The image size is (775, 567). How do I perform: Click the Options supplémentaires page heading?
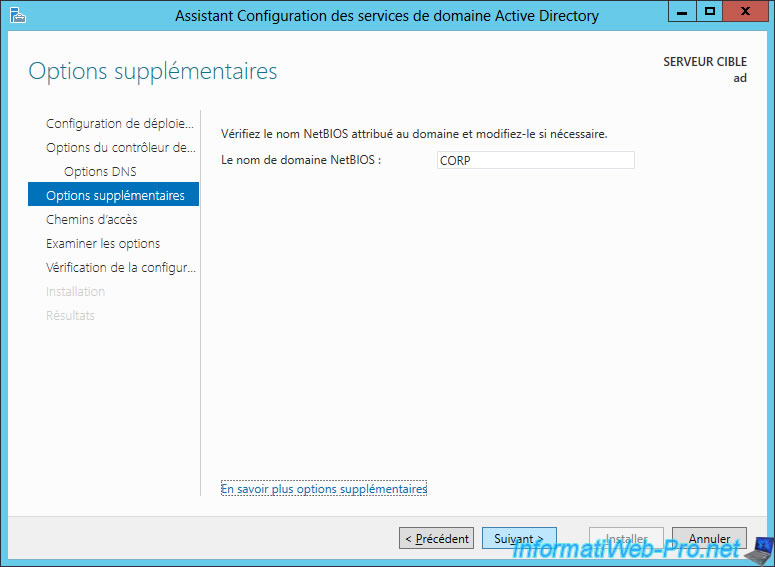pos(153,71)
